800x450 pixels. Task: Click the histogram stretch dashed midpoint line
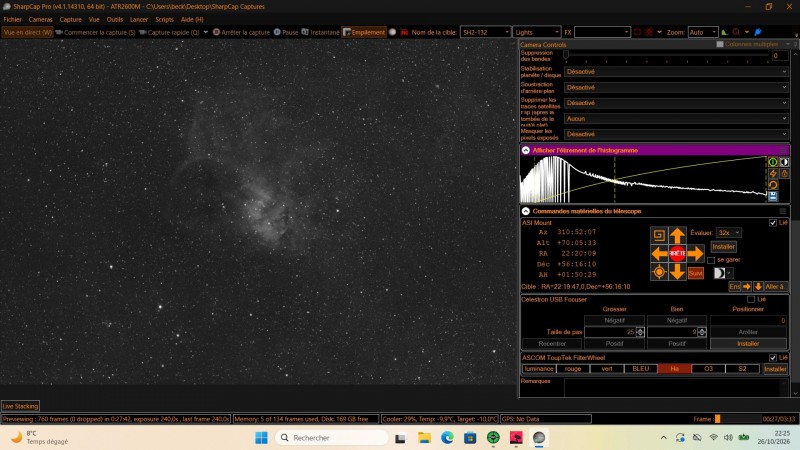615,180
